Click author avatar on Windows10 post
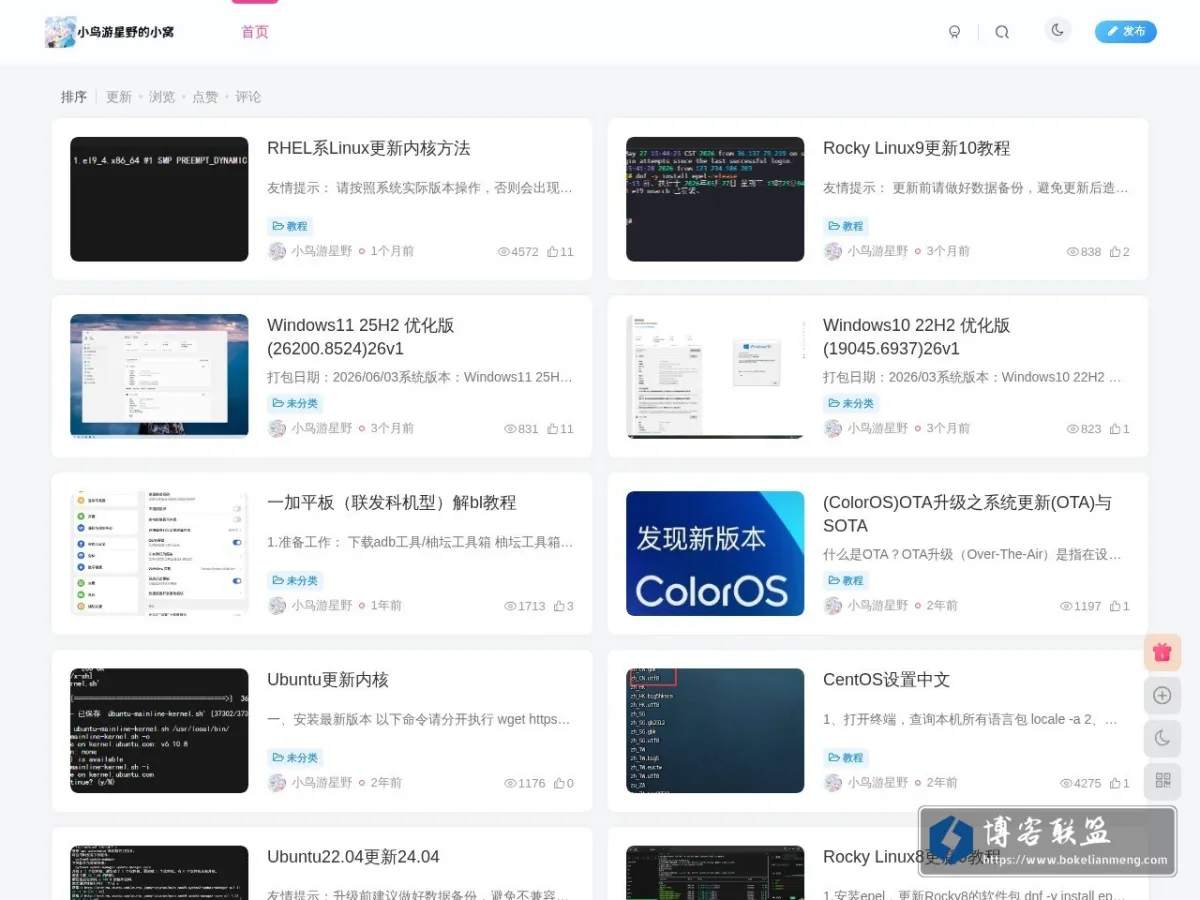The image size is (1200, 900). point(833,428)
